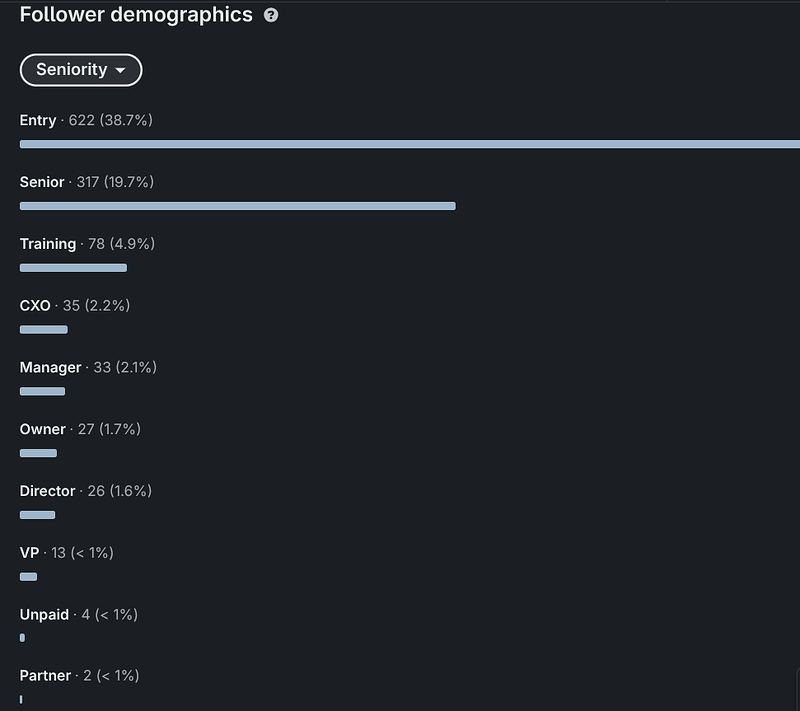The height and width of the screenshot is (711, 800).
Task: Select the Manager seniority label
Action: [51, 367]
